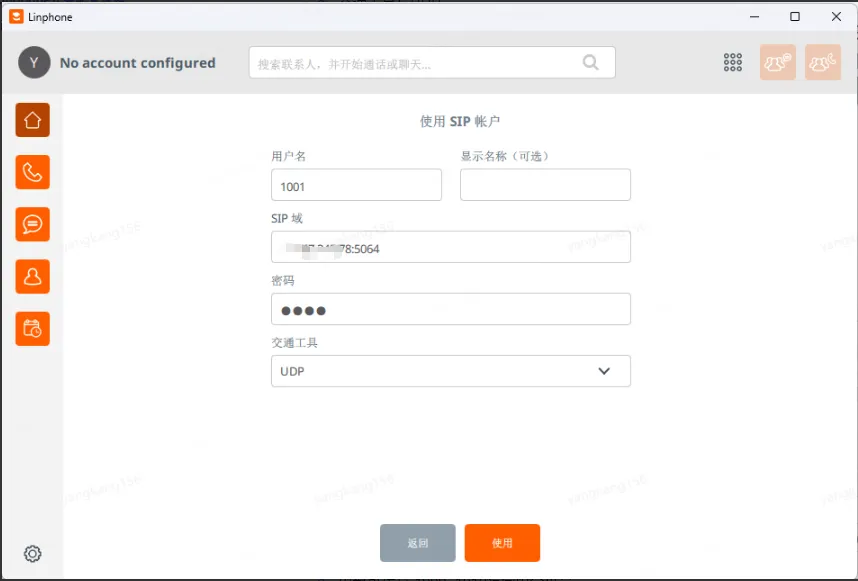Select the username field containing 1001
Image resolution: width=858 pixels, height=581 pixels.
click(x=356, y=184)
